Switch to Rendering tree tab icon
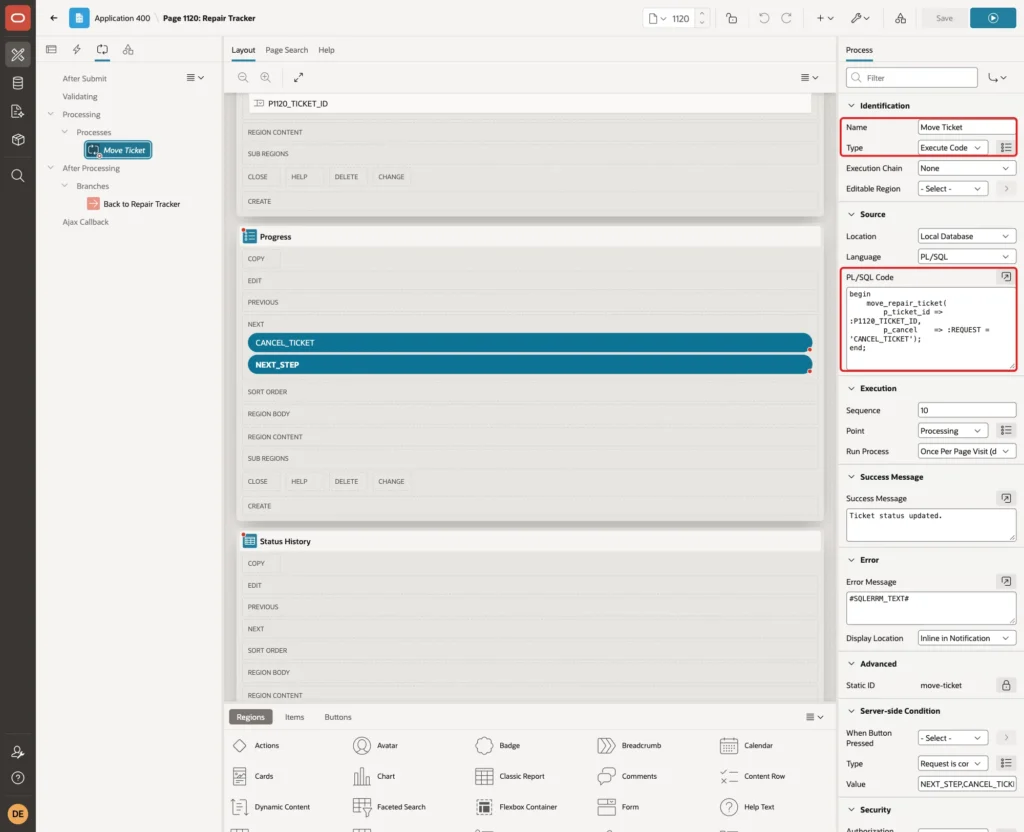Viewport: 1024px width, 832px height. [52, 50]
